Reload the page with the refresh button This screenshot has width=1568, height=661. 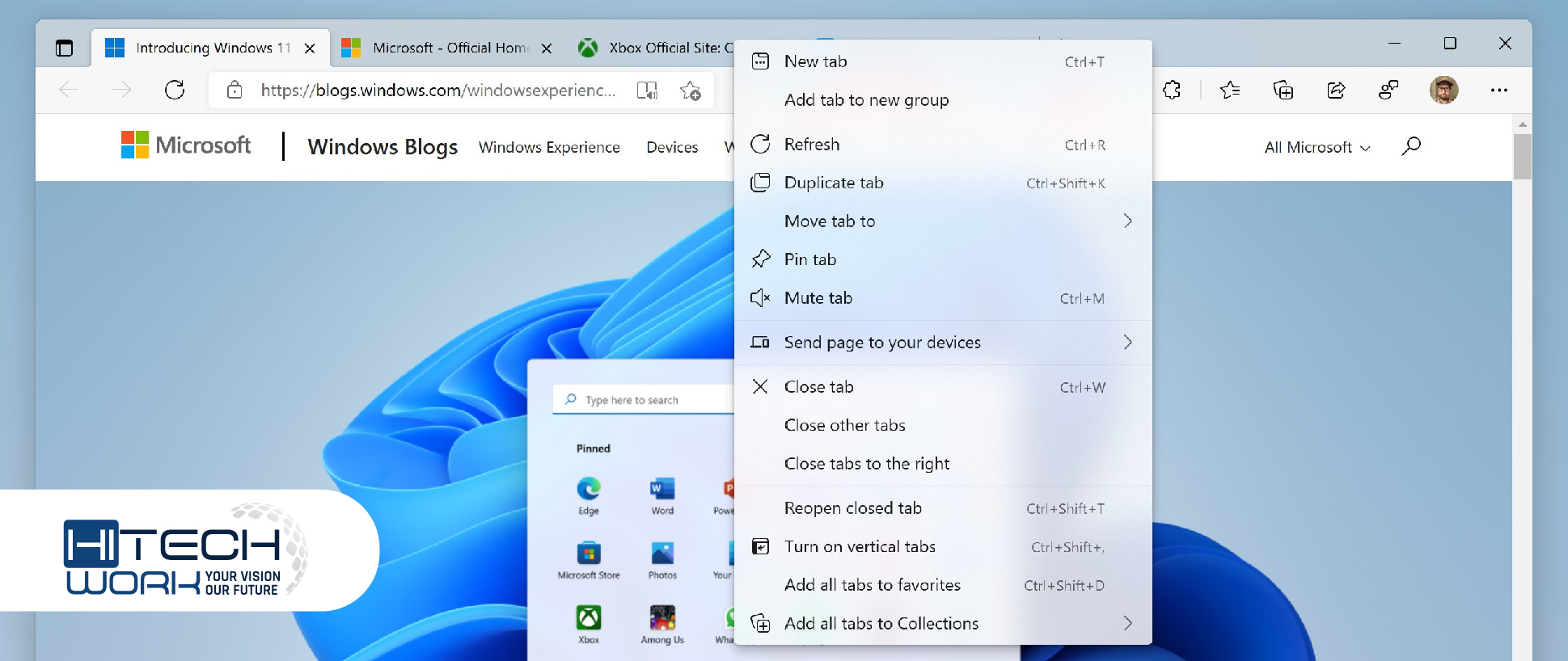[x=175, y=90]
